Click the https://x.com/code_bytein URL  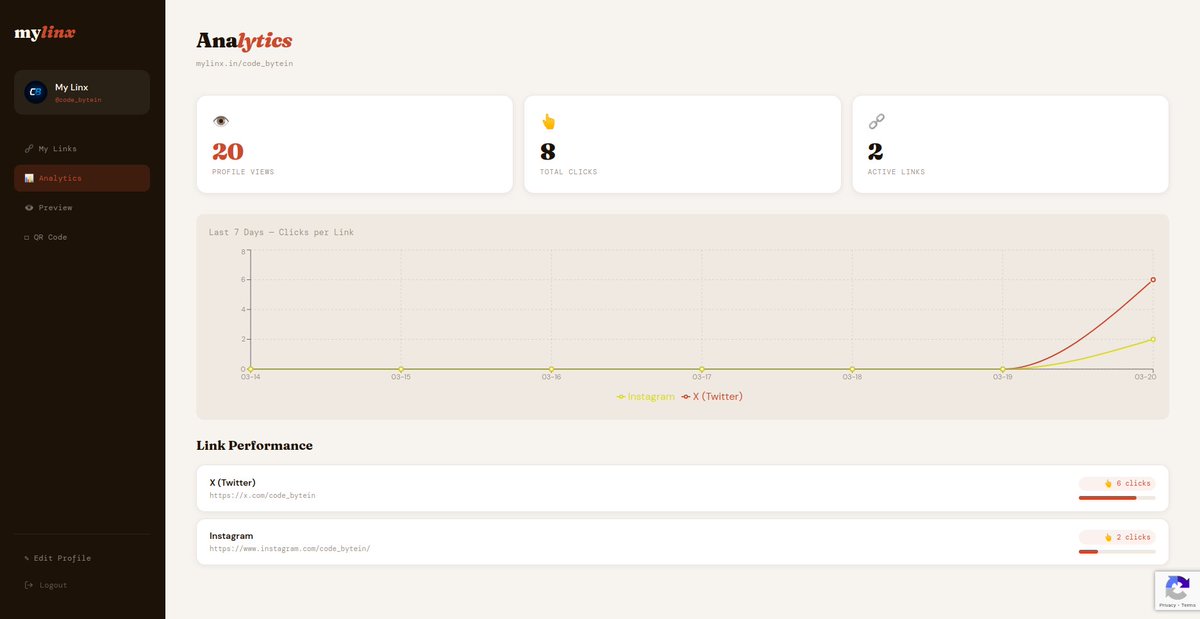pyautogui.click(x=262, y=495)
